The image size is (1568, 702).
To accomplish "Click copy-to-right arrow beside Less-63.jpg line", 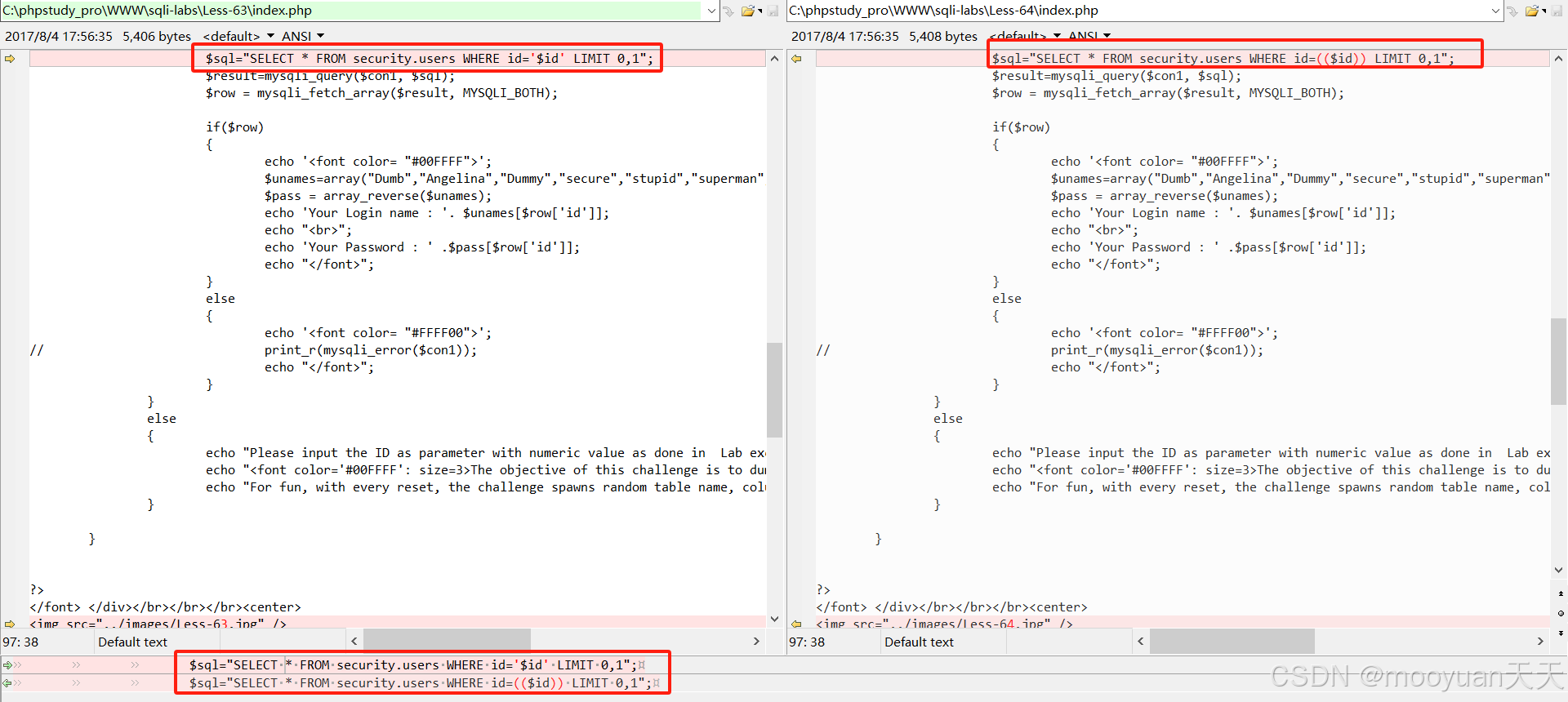I will (x=10, y=624).
